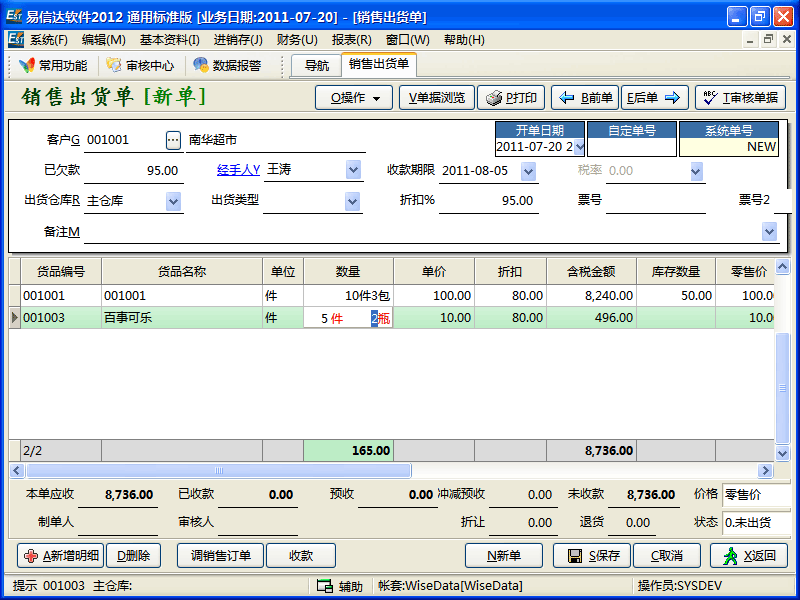Open the 进销存(J) menu
This screenshot has width=800, height=600.
pos(238,40)
